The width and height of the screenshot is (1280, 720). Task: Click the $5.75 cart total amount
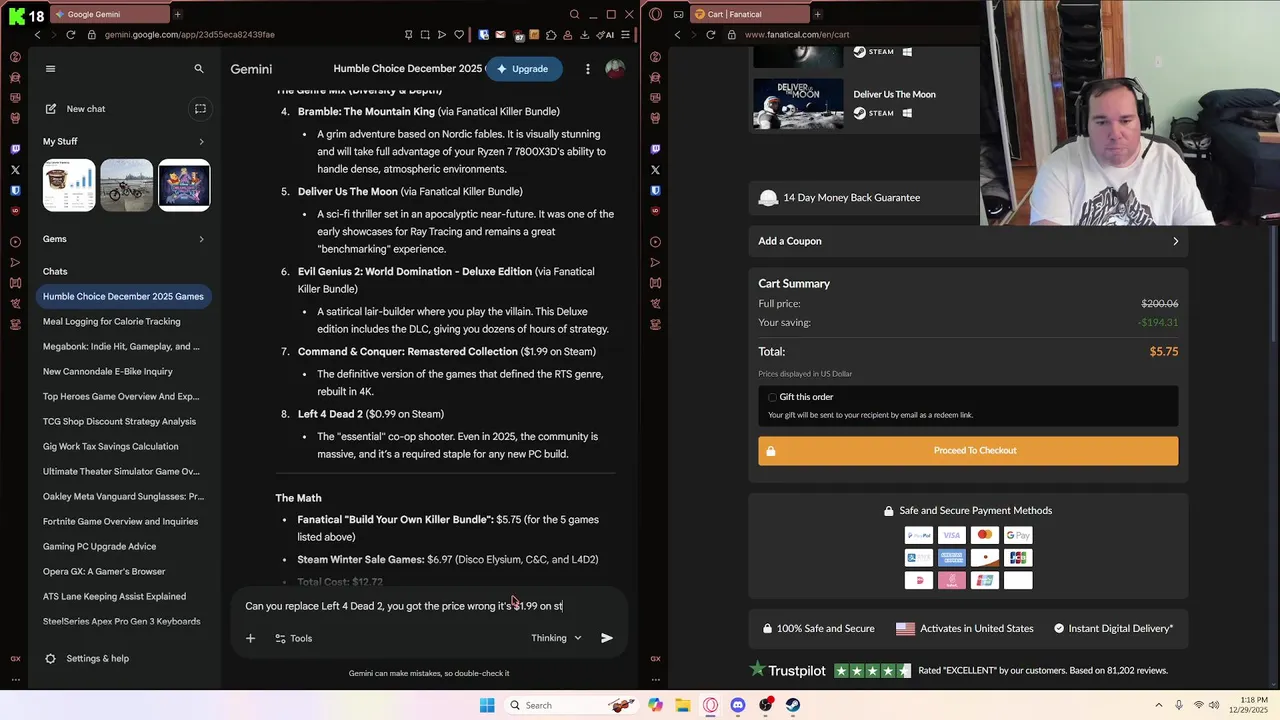[x=1164, y=352]
